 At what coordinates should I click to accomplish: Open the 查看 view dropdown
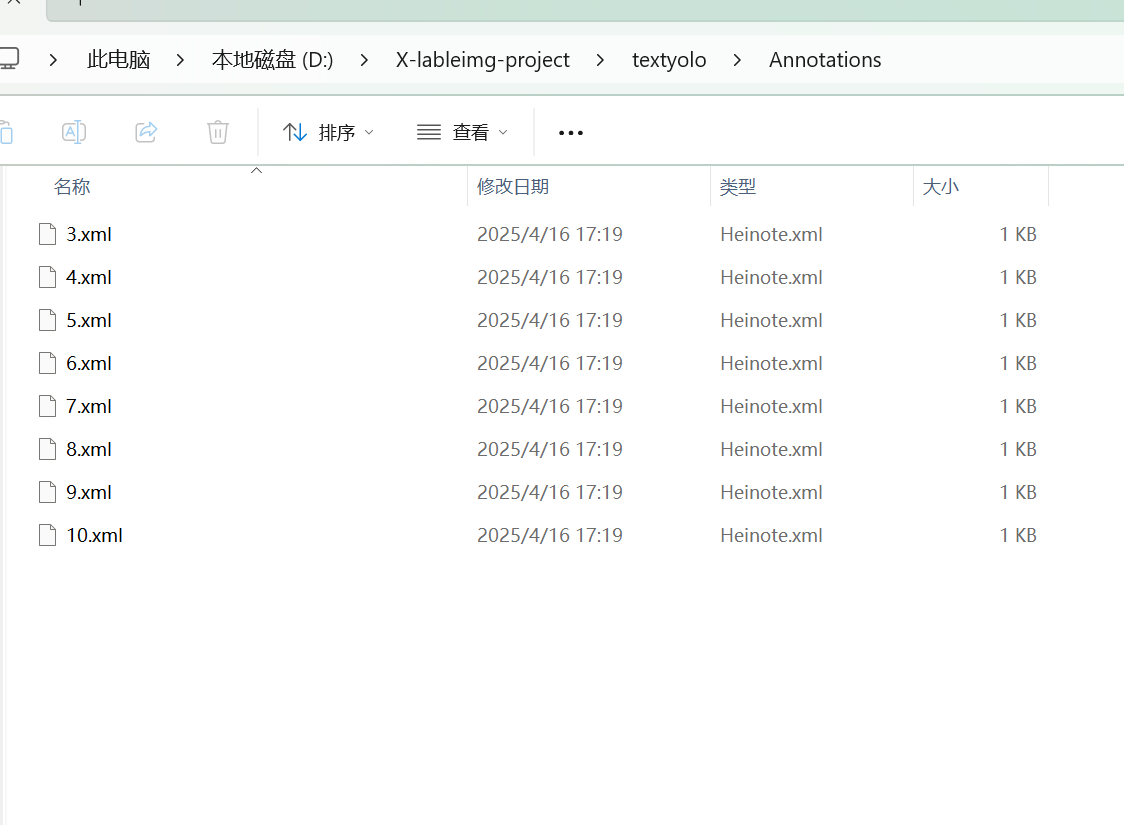tap(462, 132)
